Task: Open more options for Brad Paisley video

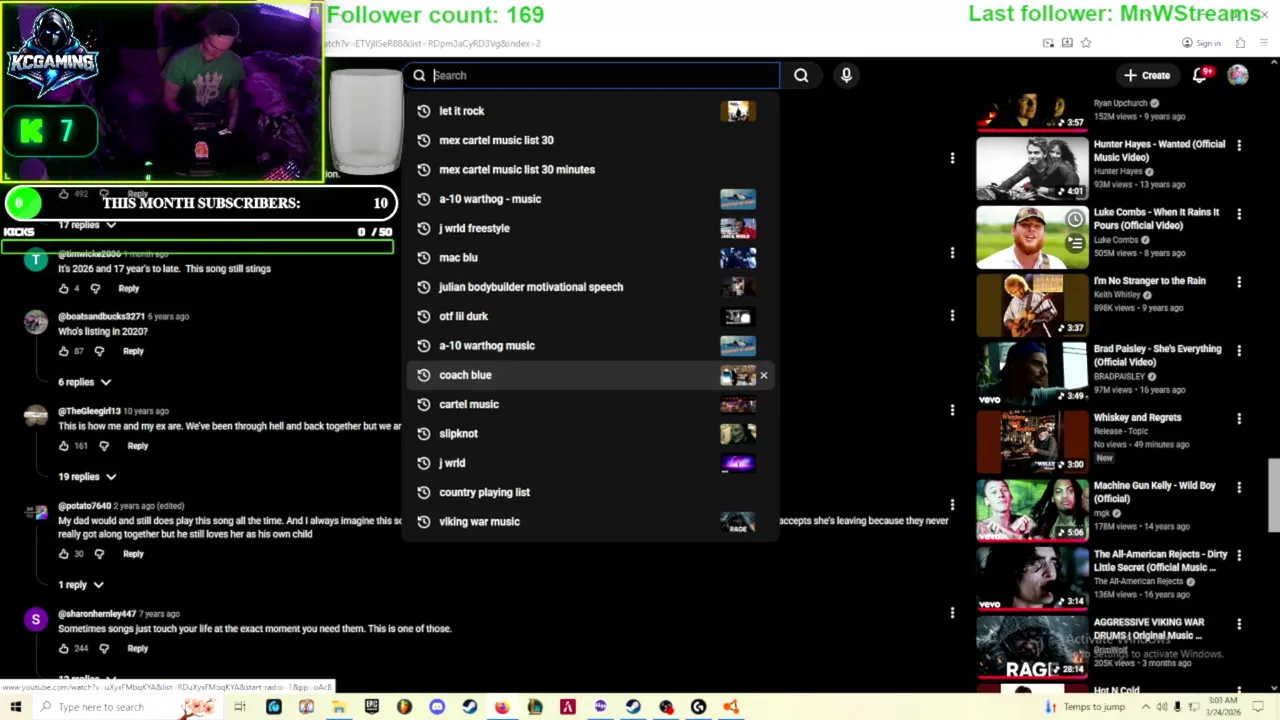Action: pos(1239,350)
